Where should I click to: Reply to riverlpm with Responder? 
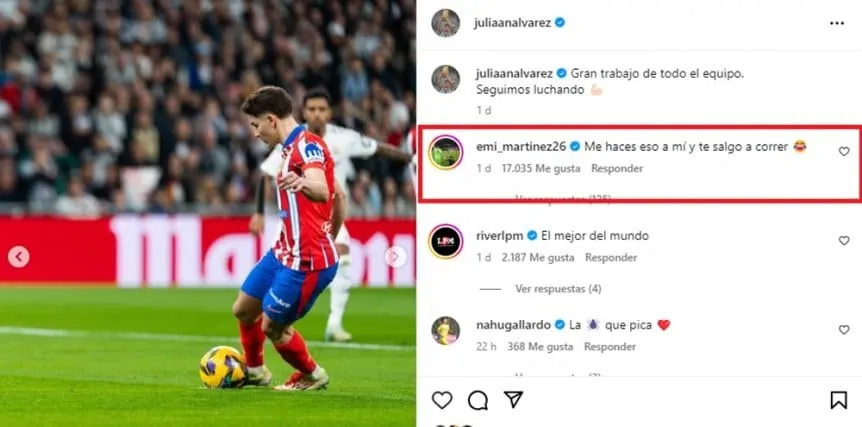coord(611,258)
